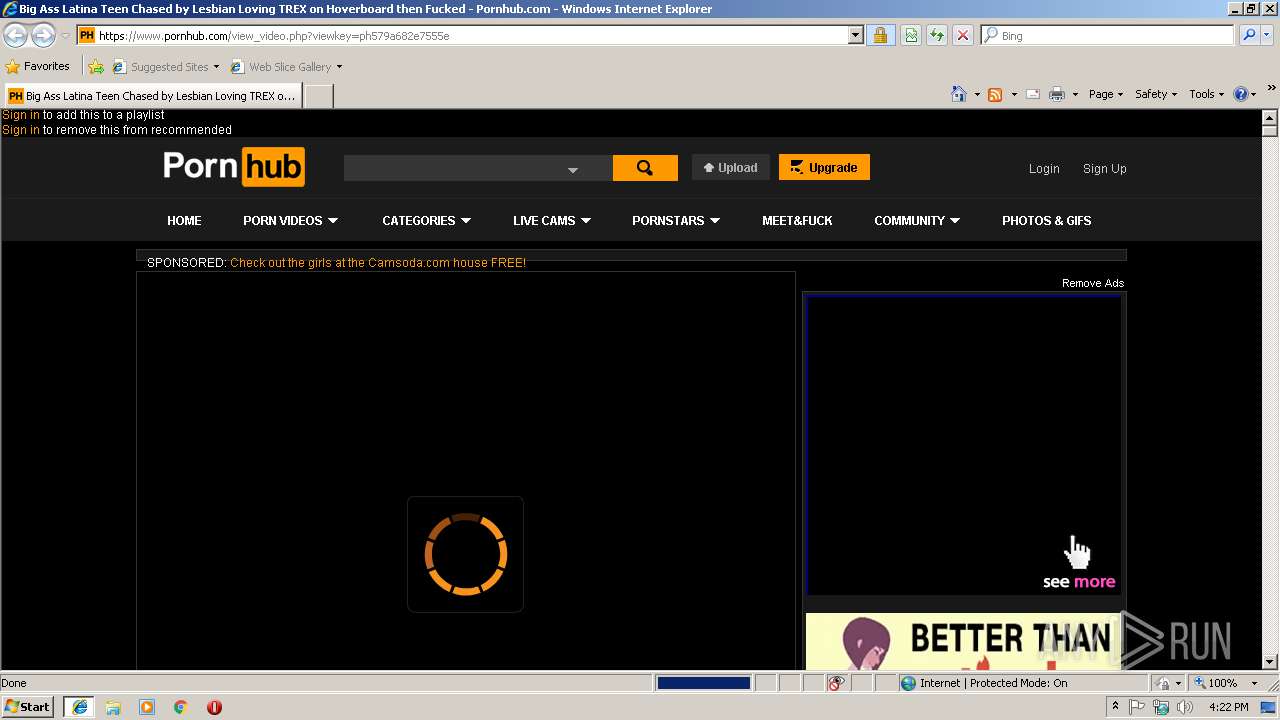
Task: Open the CATEGORIES navigation menu
Action: pyautogui.click(x=426, y=220)
